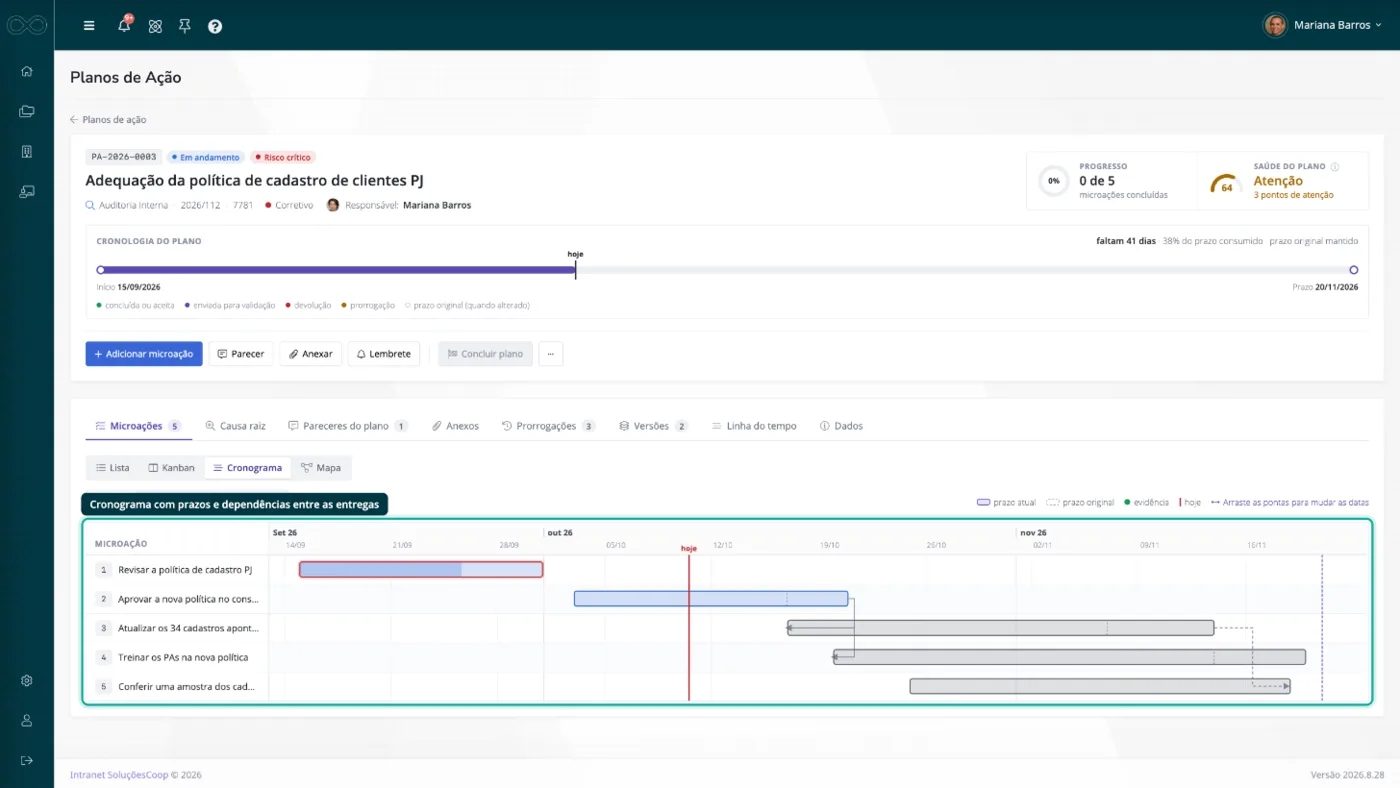Image resolution: width=1400 pixels, height=788 pixels.
Task: Go back to Planos de ação
Action: coord(108,120)
